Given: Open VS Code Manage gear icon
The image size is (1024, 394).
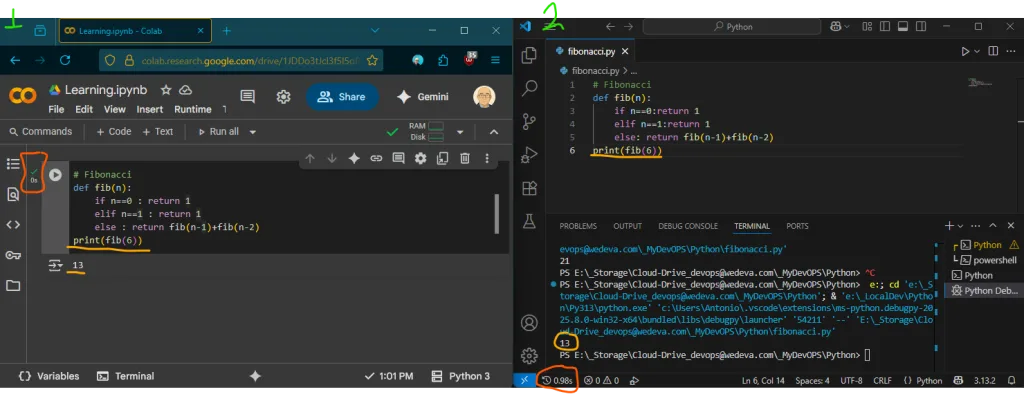Looking at the screenshot, I should 529,355.
